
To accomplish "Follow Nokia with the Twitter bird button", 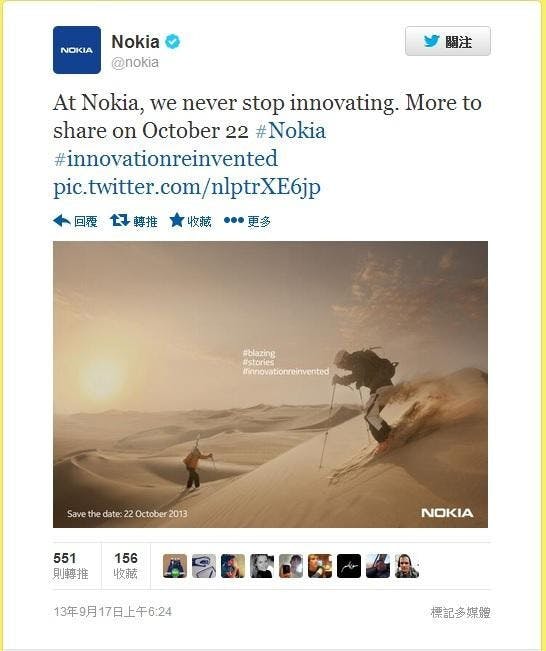I will click(448, 41).
